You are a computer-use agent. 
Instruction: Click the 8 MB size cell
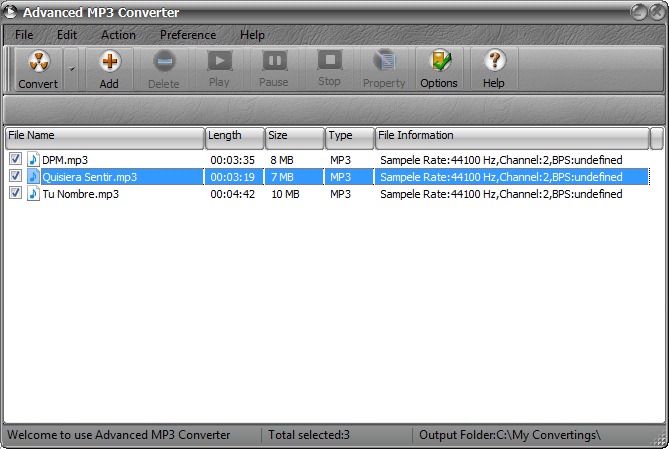point(282,160)
